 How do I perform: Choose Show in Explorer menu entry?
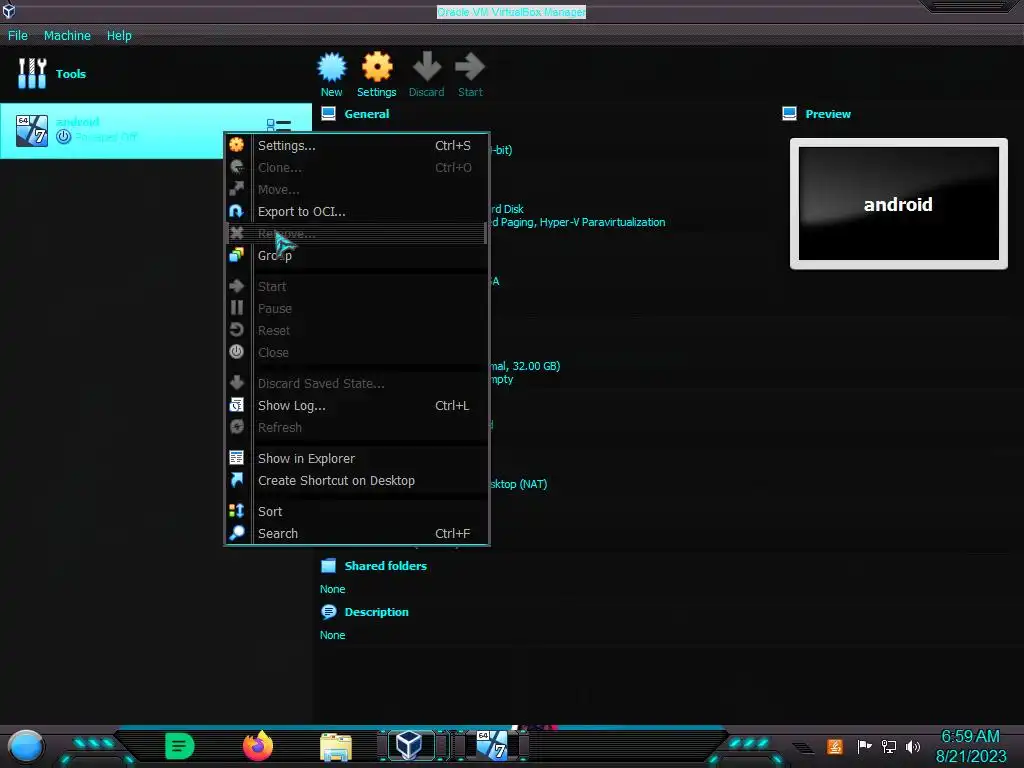click(357, 458)
